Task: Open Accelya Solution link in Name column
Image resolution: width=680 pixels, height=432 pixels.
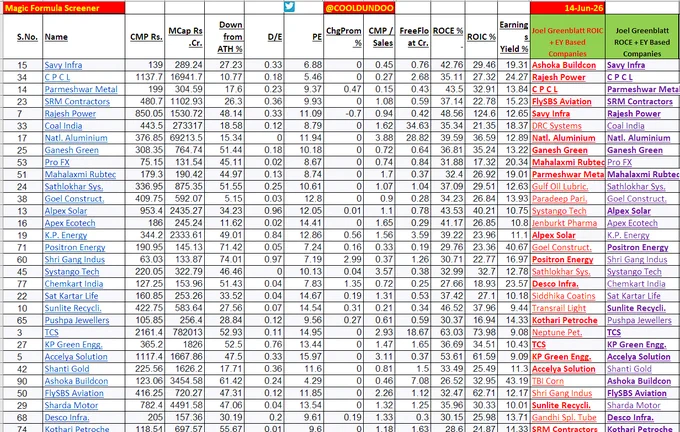Action: click(x=76, y=357)
